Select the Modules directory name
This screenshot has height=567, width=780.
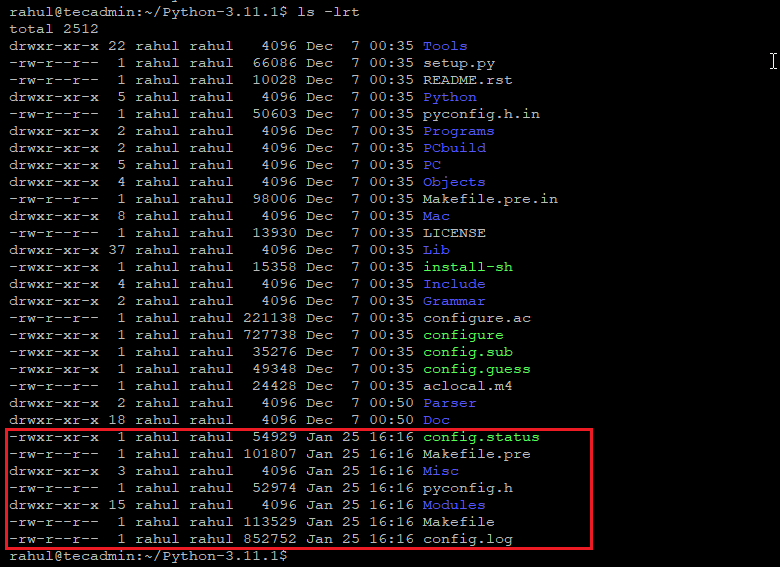click(454, 505)
